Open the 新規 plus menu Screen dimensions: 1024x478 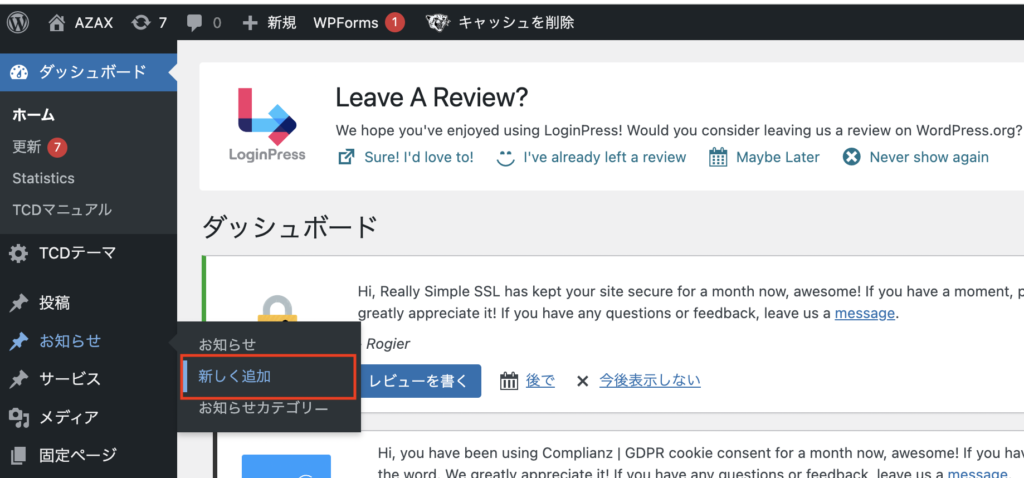pos(269,23)
